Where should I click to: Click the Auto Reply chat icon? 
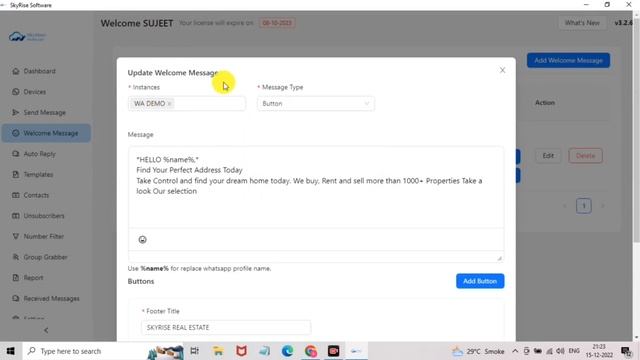click(x=16, y=154)
